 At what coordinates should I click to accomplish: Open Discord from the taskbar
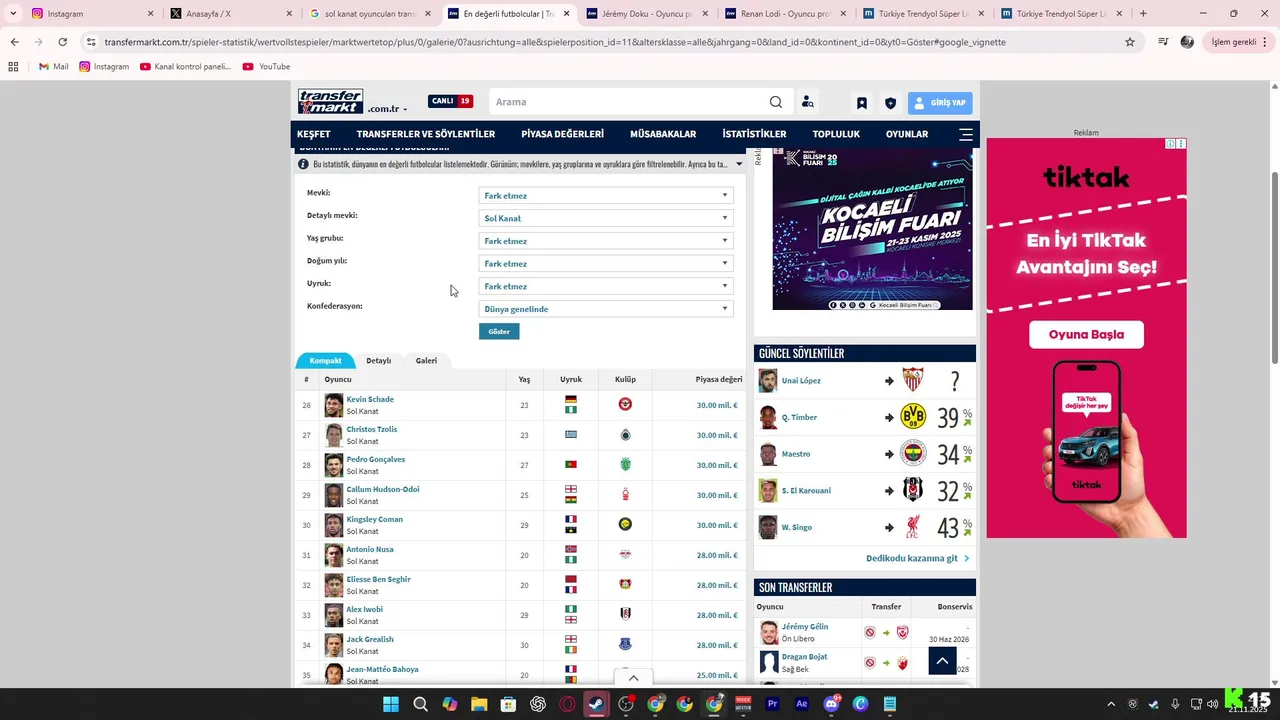click(831, 704)
